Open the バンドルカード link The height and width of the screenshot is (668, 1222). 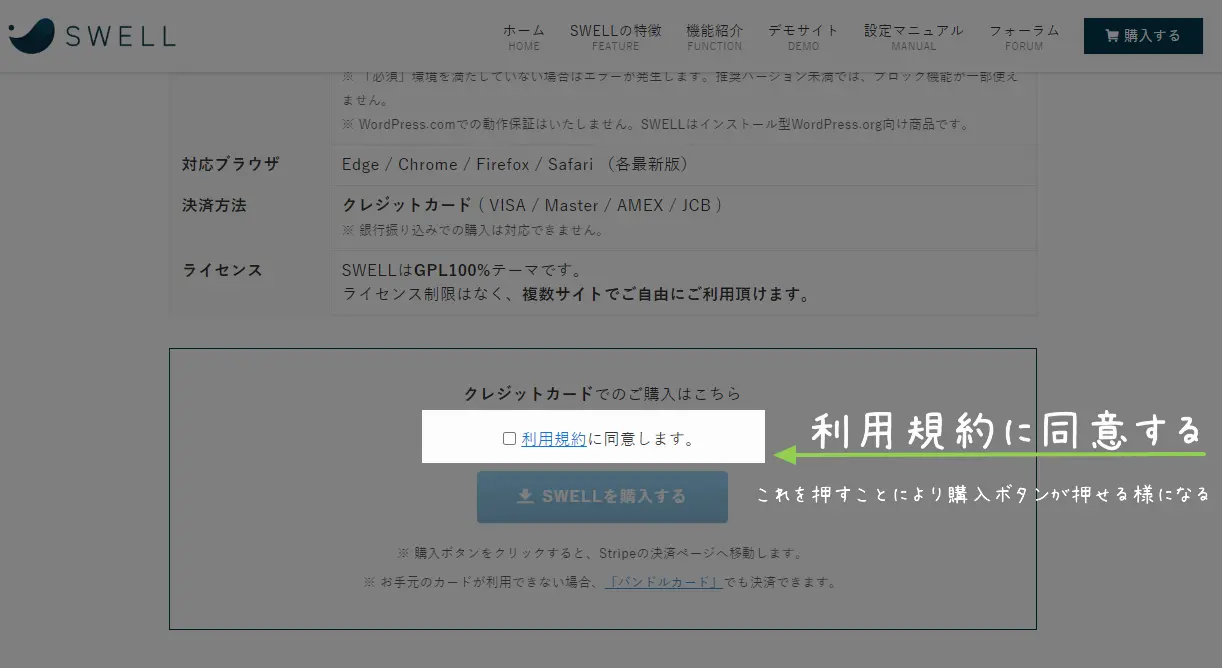pyautogui.click(x=664, y=582)
